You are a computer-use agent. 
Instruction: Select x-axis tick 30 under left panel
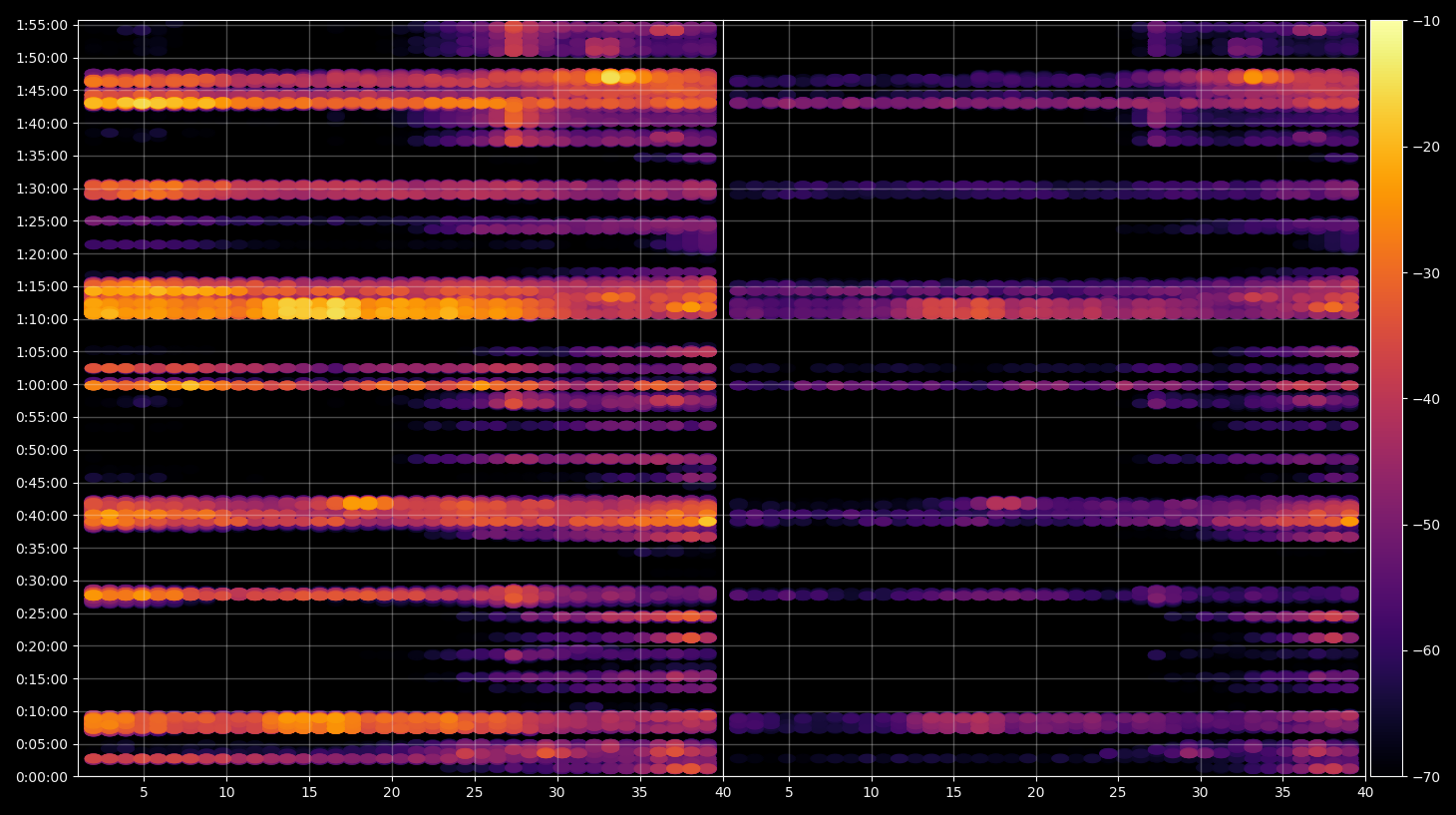coord(556,793)
